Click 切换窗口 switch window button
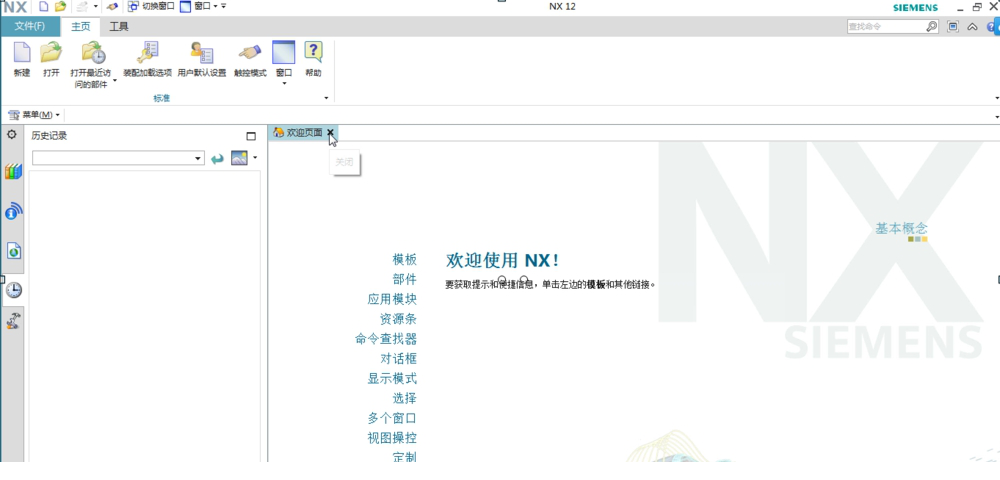1000x480 pixels. (151, 6)
